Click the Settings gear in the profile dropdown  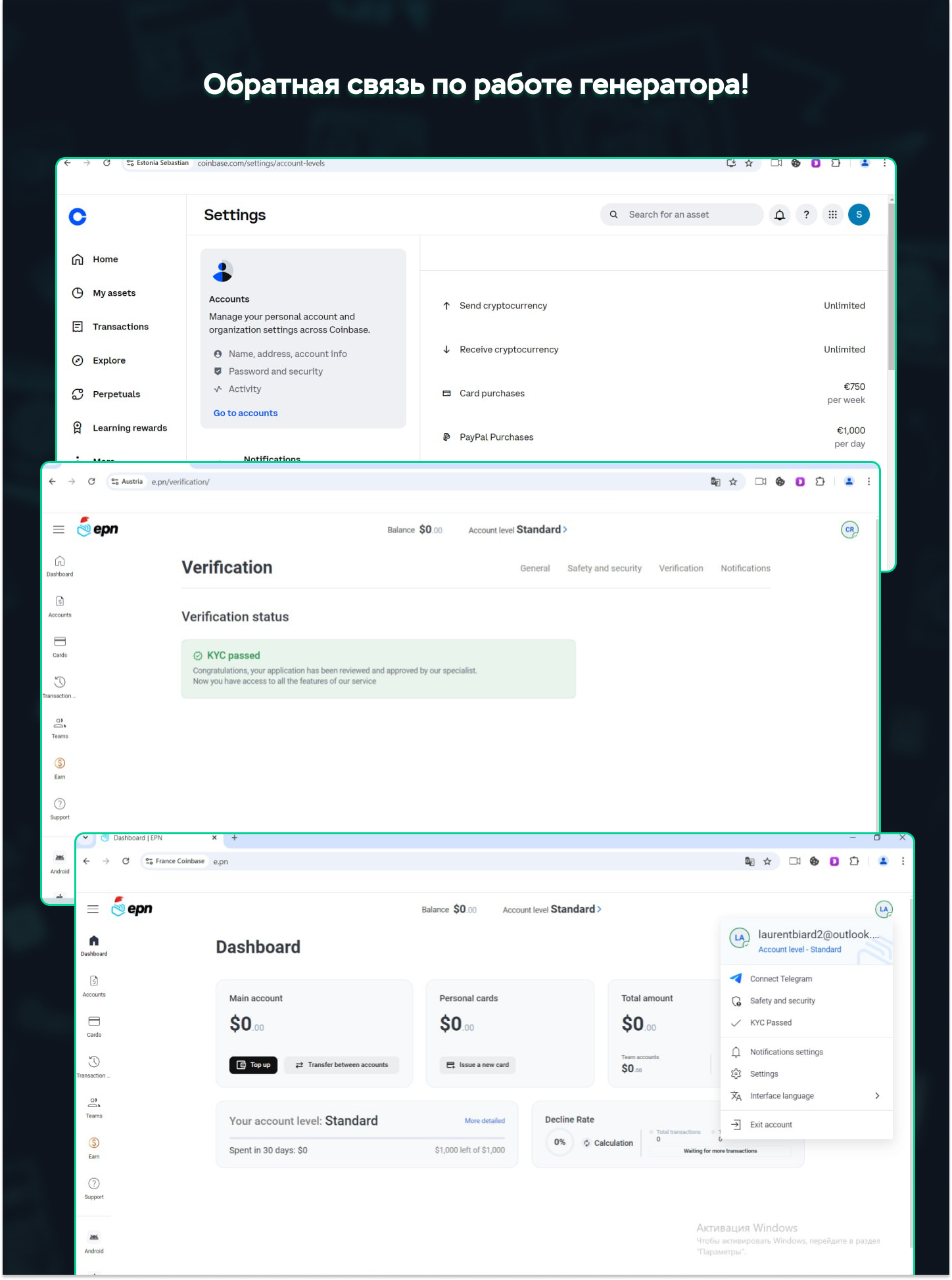point(736,1074)
